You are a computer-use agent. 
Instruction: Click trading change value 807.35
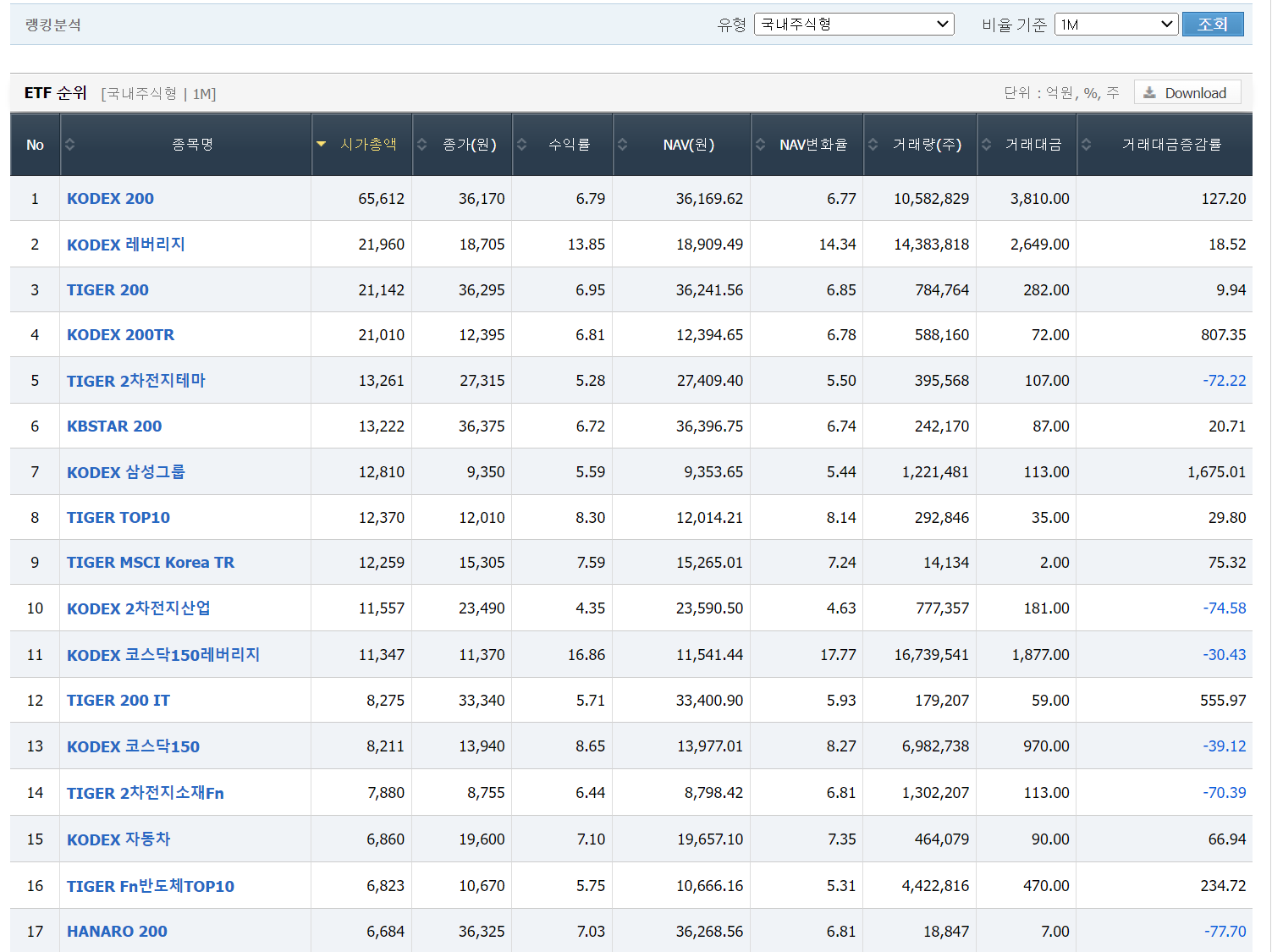click(1224, 335)
